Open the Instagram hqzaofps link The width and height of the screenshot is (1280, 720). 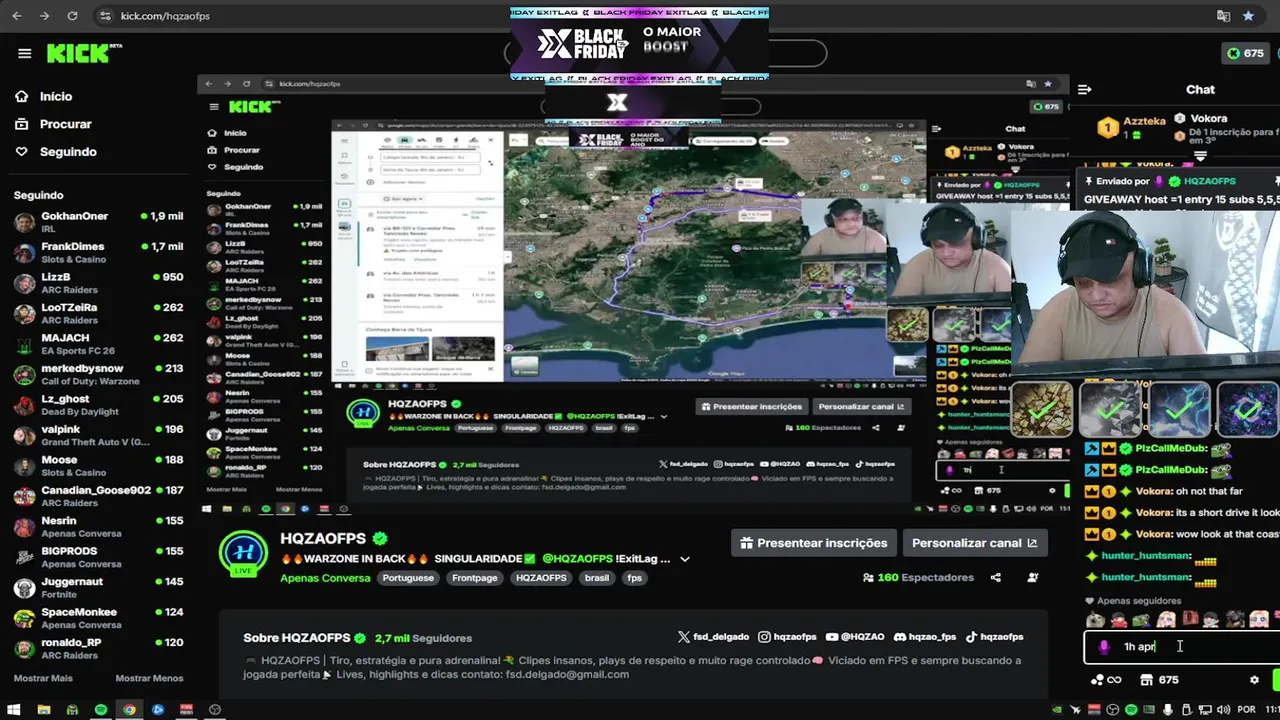(x=787, y=637)
